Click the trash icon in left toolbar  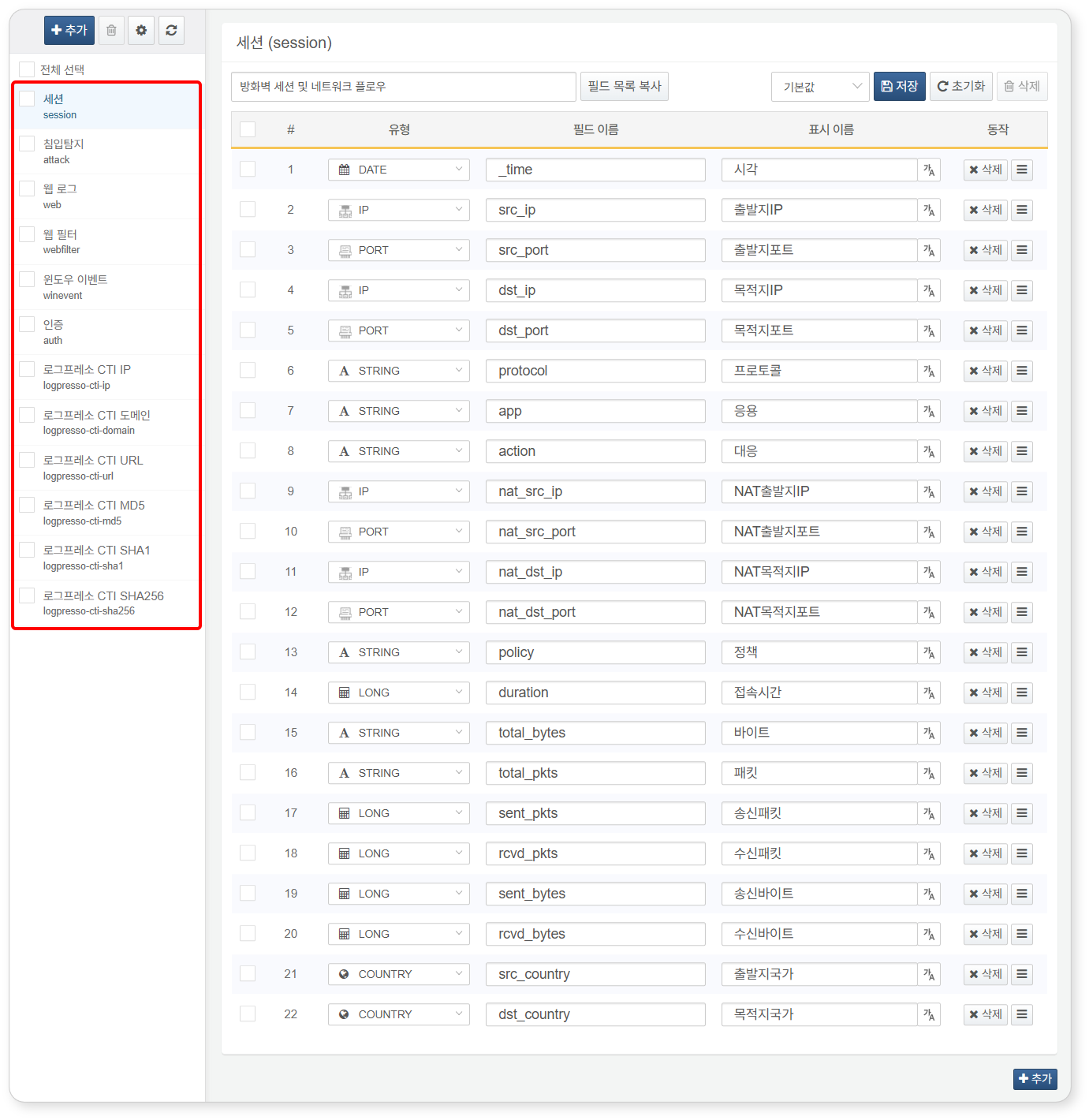point(111,30)
